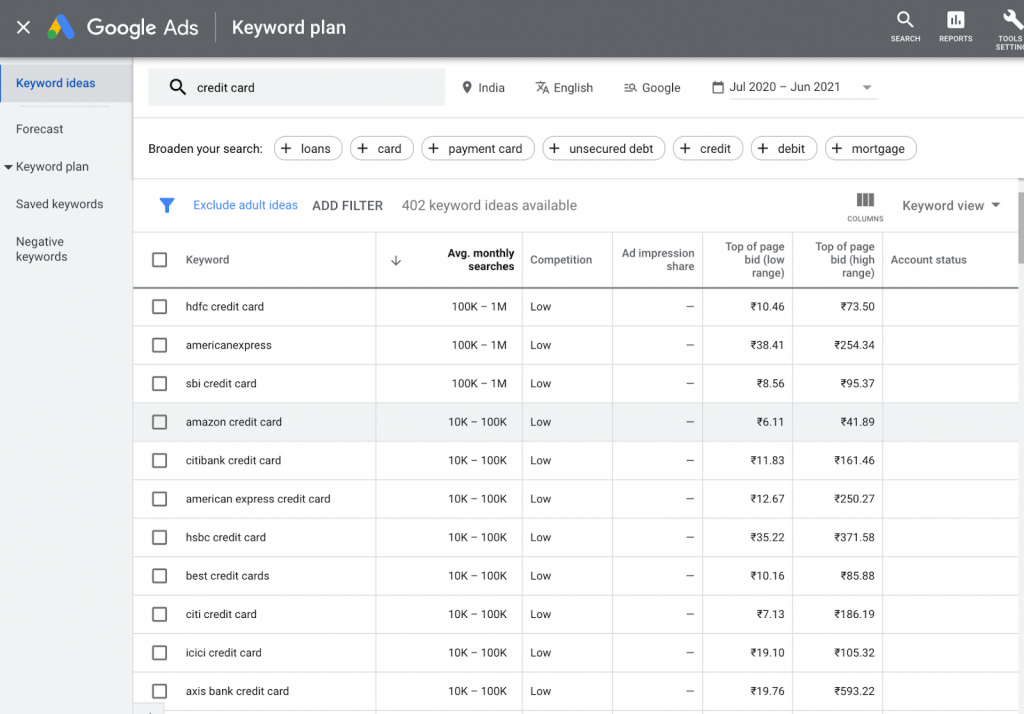Click the Exclude adult ideas link
Viewport: 1024px width, 714px height.
[246, 205]
